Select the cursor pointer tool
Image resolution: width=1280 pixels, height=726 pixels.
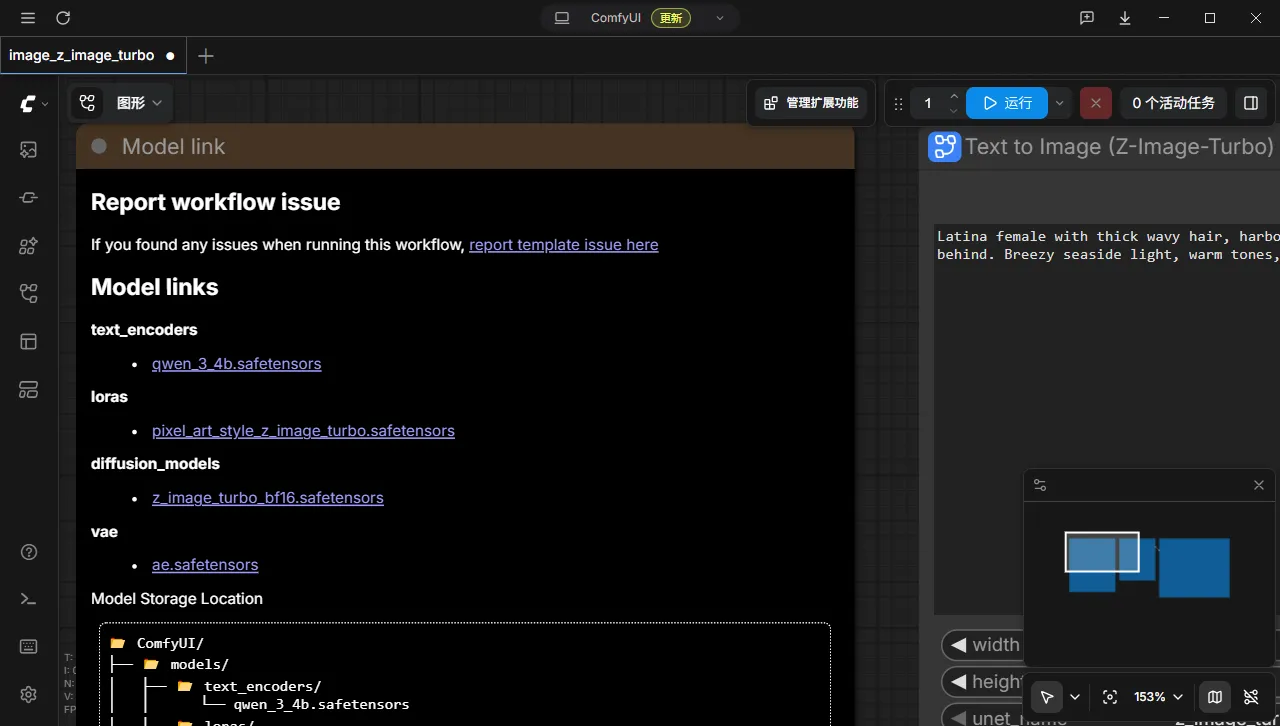(x=1046, y=697)
